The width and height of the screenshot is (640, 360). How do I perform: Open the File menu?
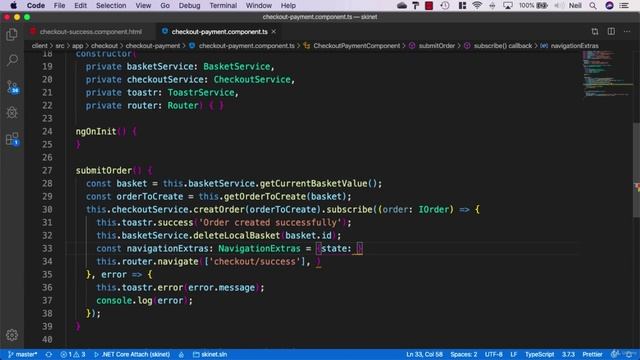(59, 5)
